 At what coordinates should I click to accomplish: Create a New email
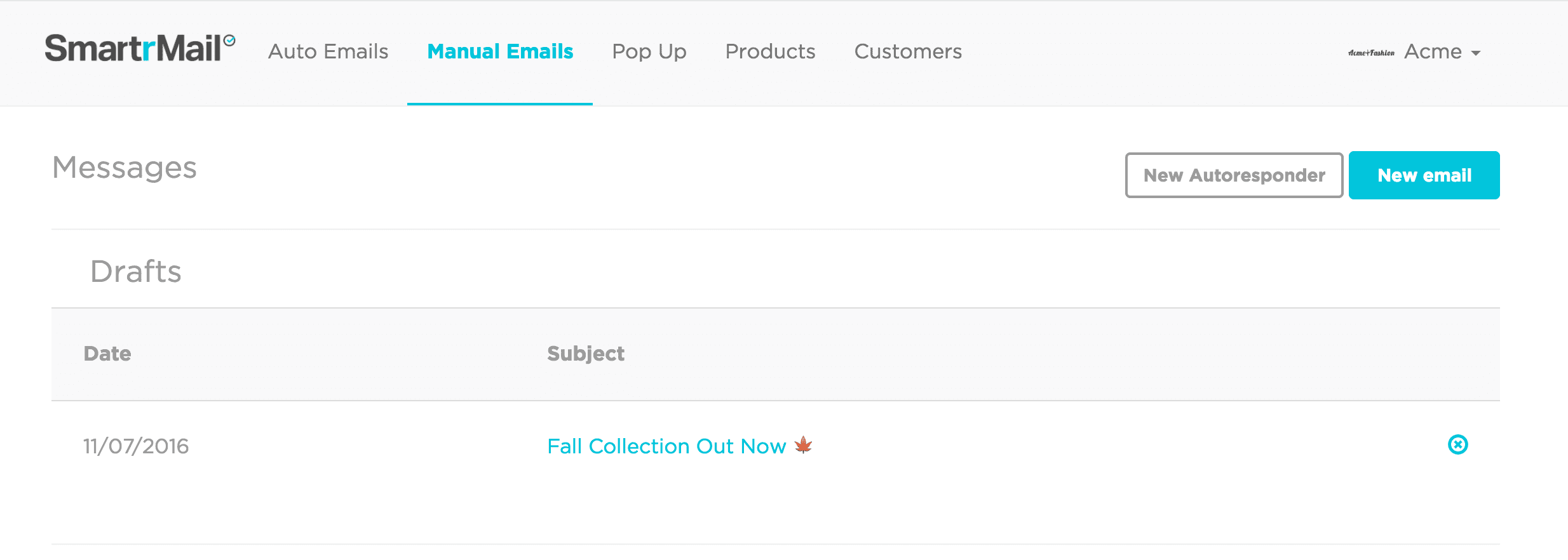(1424, 175)
